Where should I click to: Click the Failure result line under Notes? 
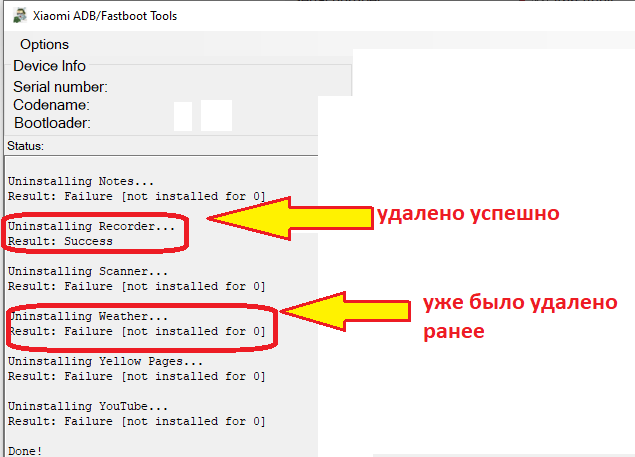pos(136,196)
